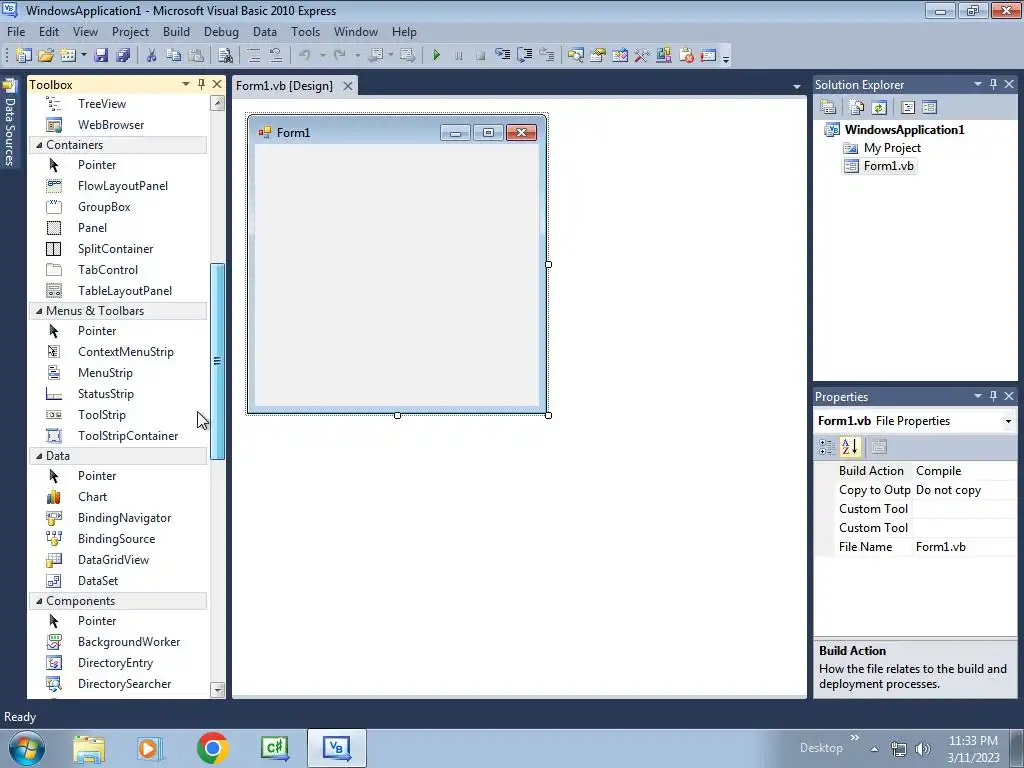This screenshot has height=768, width=1024.
Task: Click the Copy toolbar icon
Action: pos(173,56)
